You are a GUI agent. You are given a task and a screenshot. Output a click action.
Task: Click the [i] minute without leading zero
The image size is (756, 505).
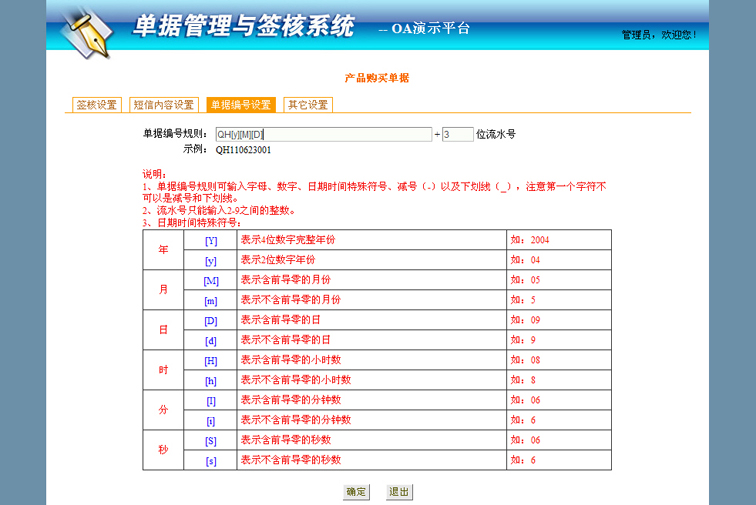click(211, 420)
